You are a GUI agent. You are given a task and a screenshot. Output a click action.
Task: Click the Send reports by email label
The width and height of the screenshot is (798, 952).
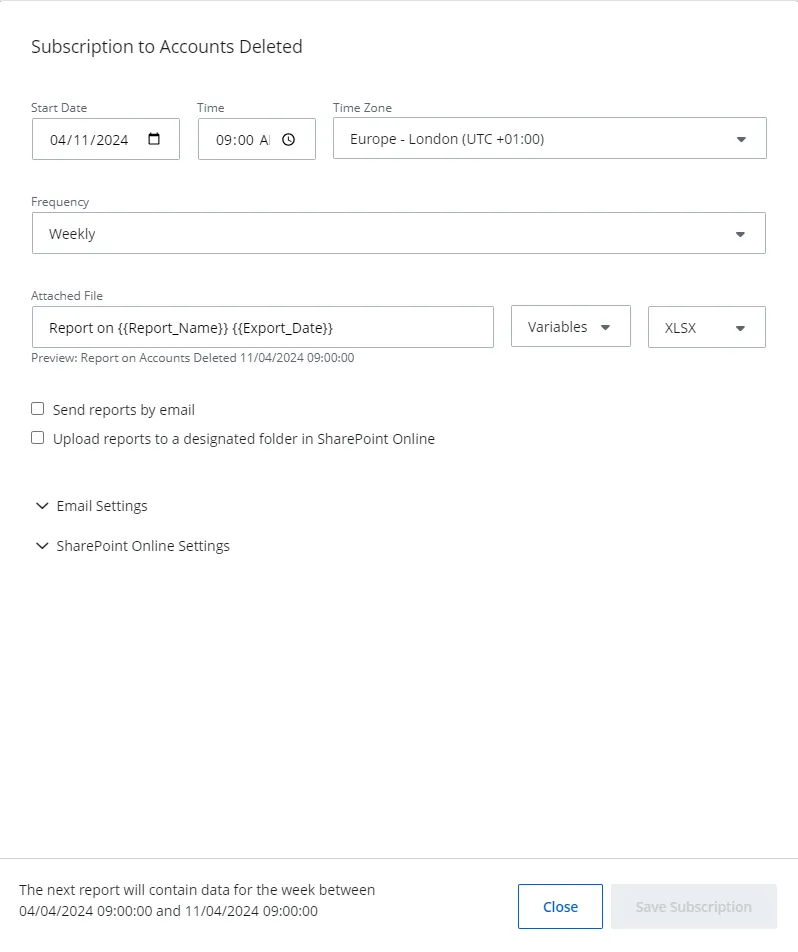pos(124,410)
